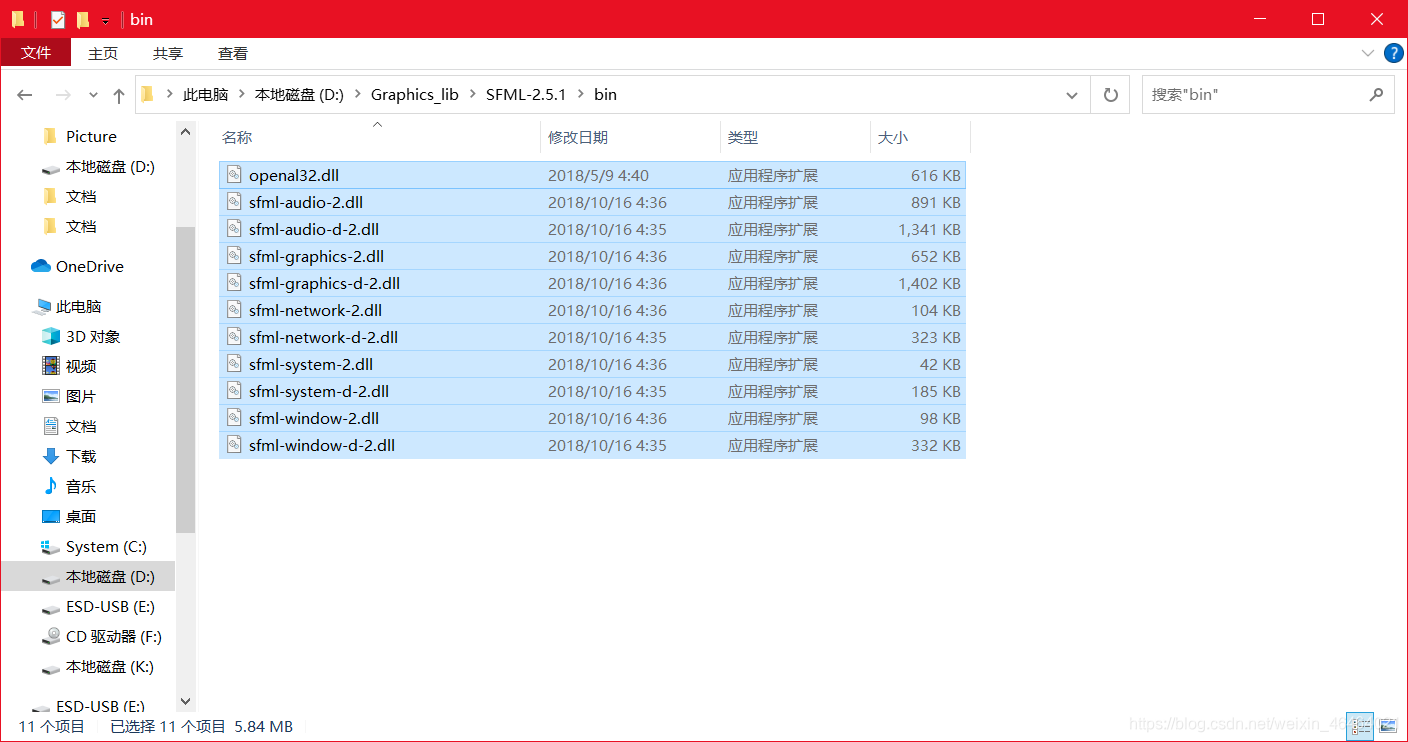Click the navigation pane scroll-up arrow
This screenshot has width=1408, height=742.
tap(185, 131)
